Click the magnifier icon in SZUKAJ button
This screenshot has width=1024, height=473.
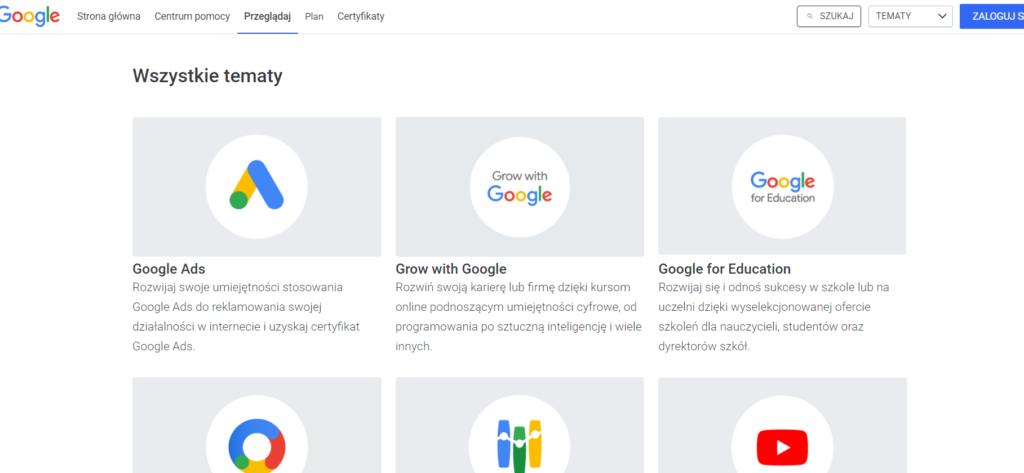point(810,16)
